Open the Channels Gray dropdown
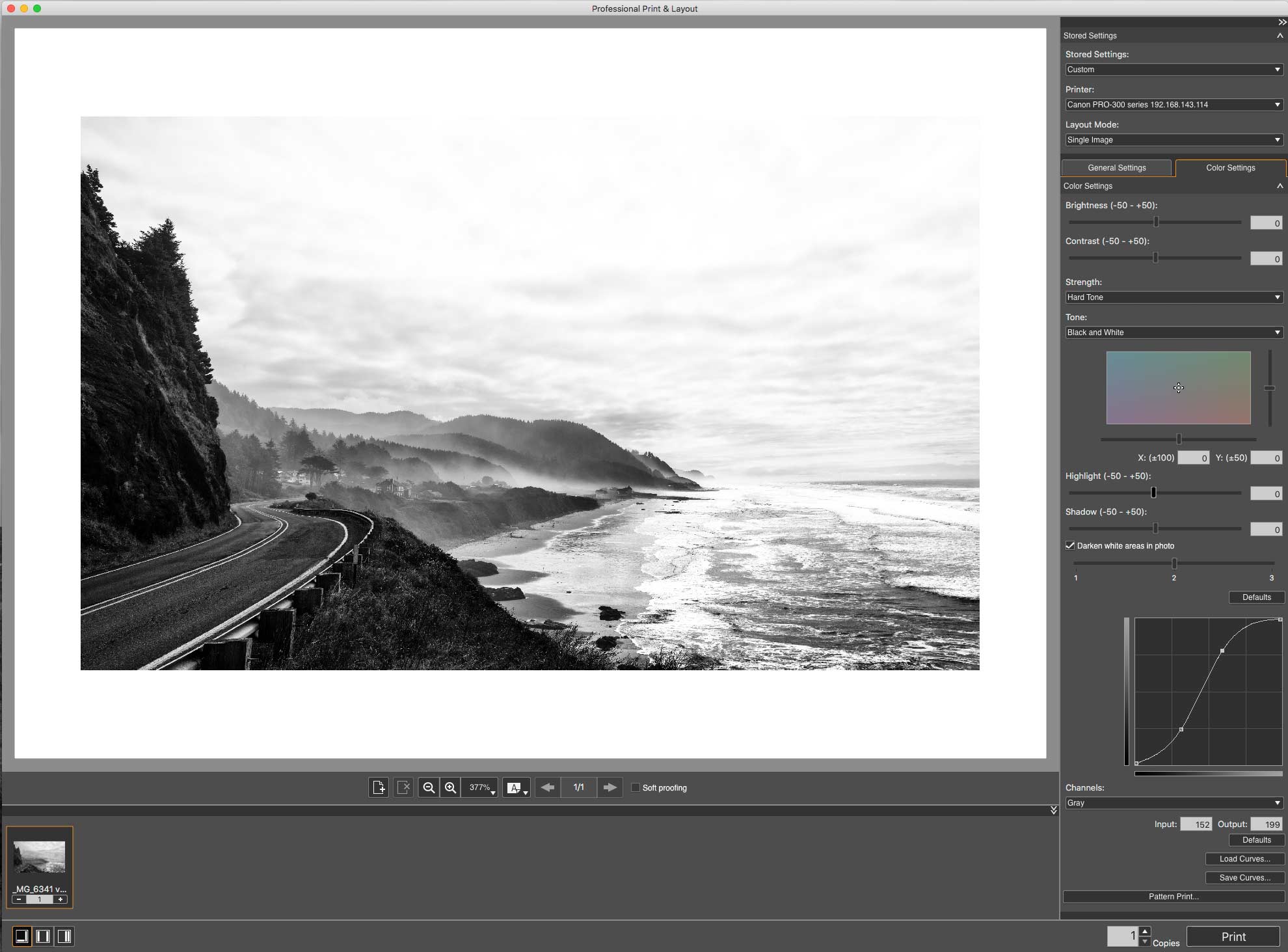 [1174, 803]
